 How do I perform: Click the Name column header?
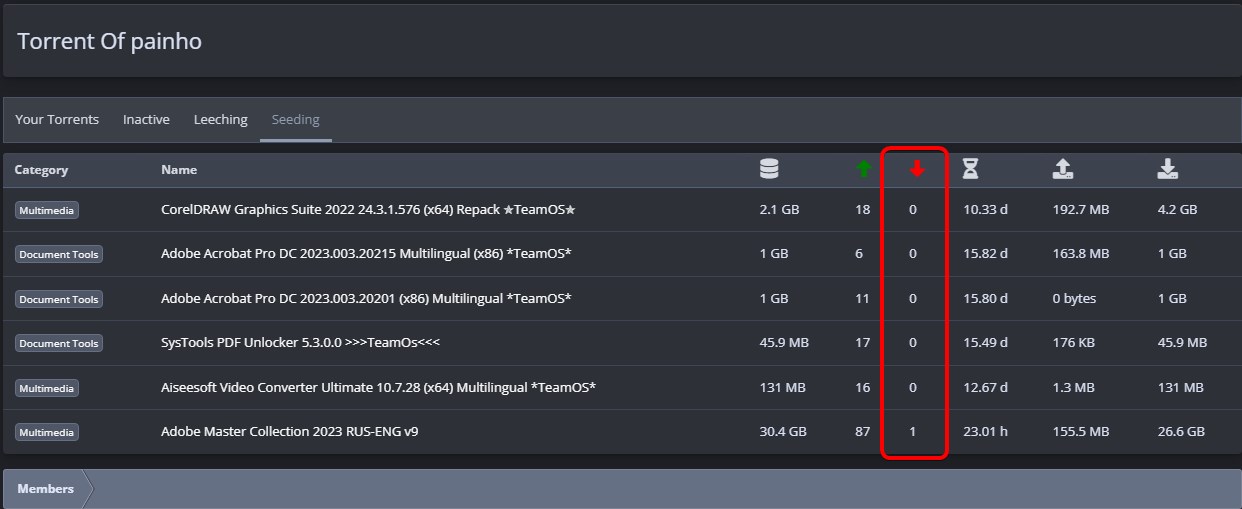[179, 170]
